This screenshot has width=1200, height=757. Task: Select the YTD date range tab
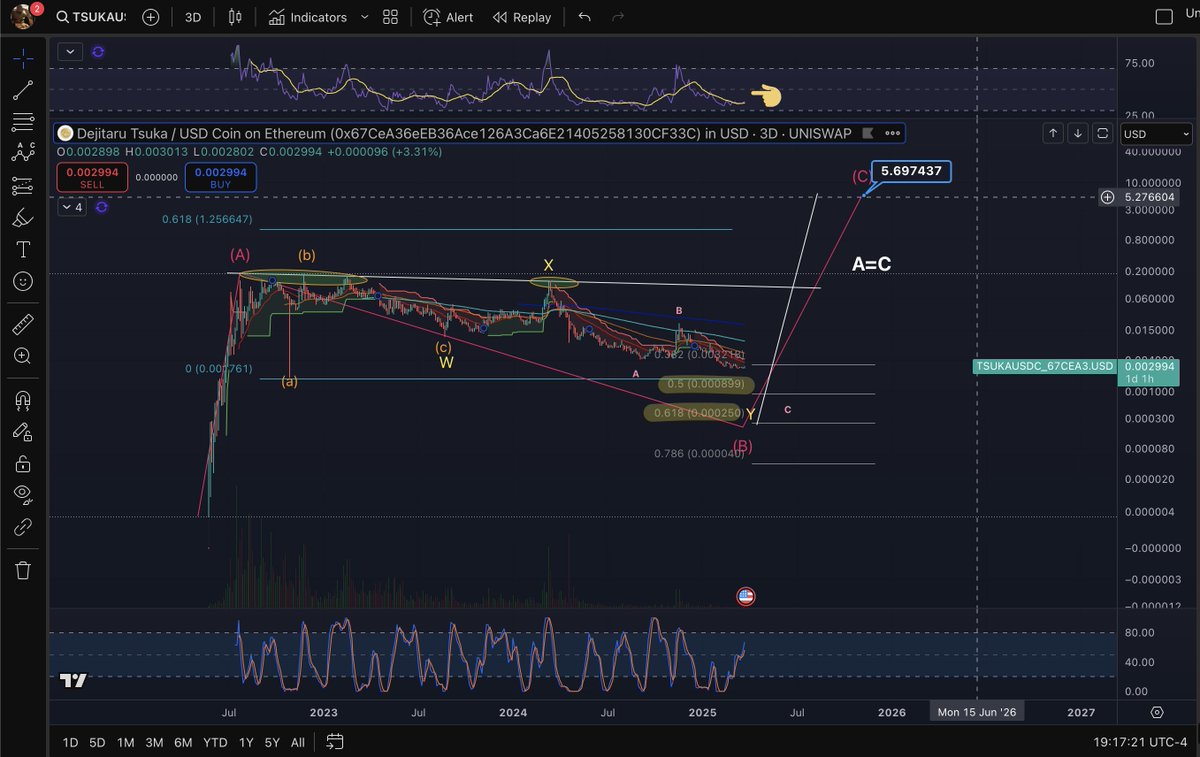214,742
